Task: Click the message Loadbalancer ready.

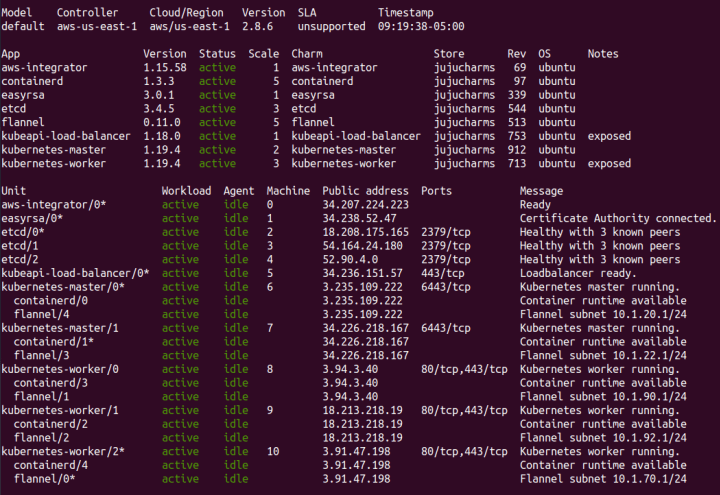Action: 578,274
